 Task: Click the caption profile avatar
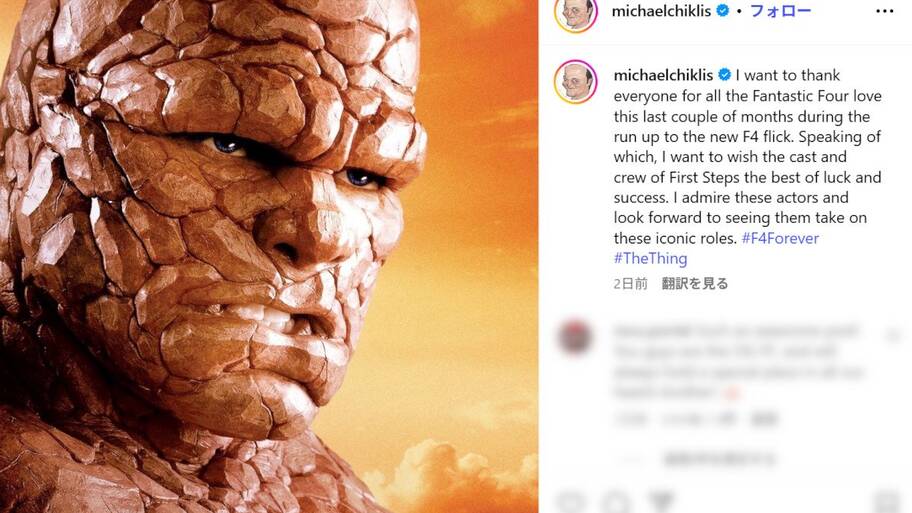coord(576,81)
